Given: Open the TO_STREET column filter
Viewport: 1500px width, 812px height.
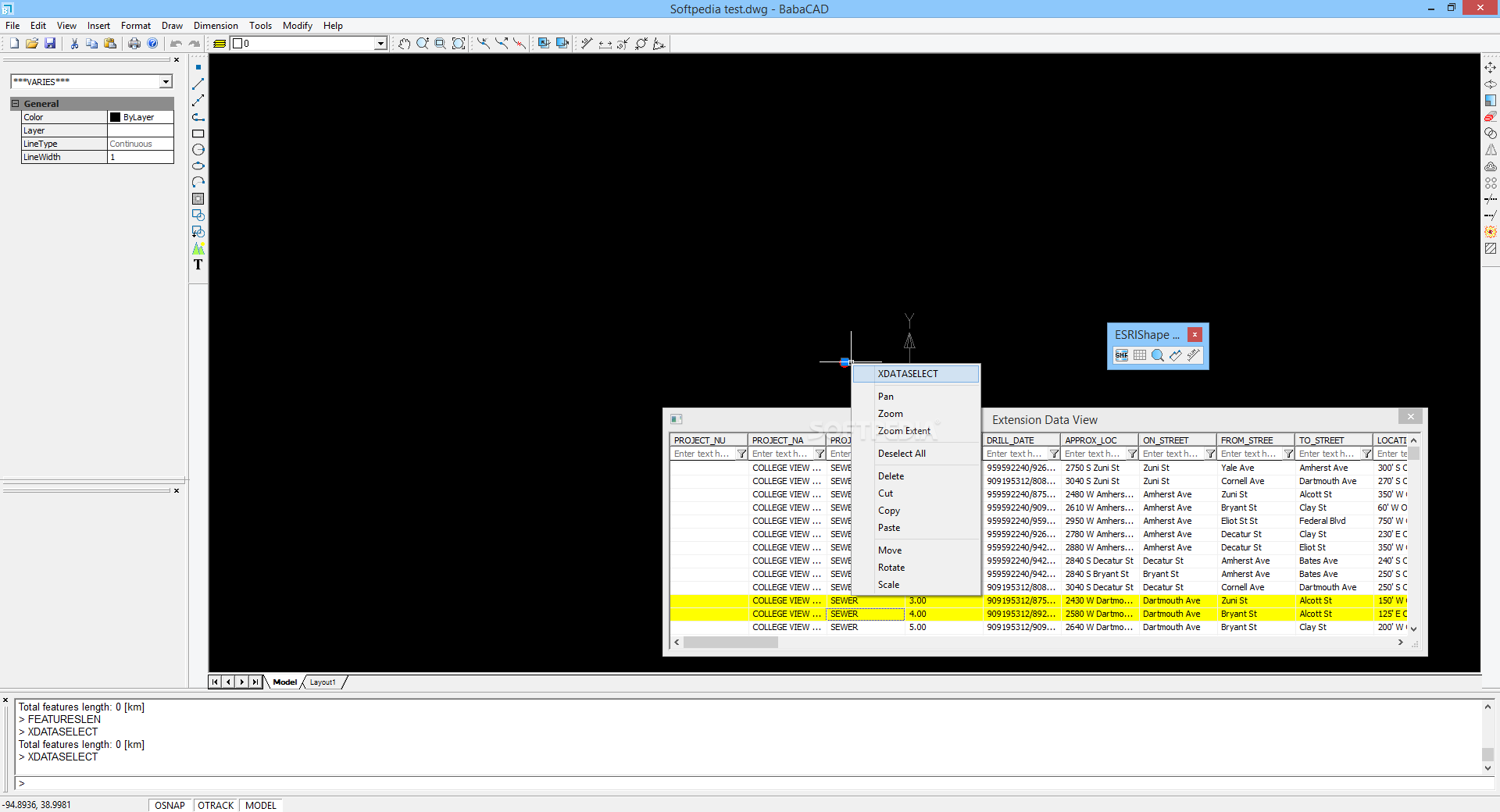Looking at the screenshot, I should pos(1366,454).
